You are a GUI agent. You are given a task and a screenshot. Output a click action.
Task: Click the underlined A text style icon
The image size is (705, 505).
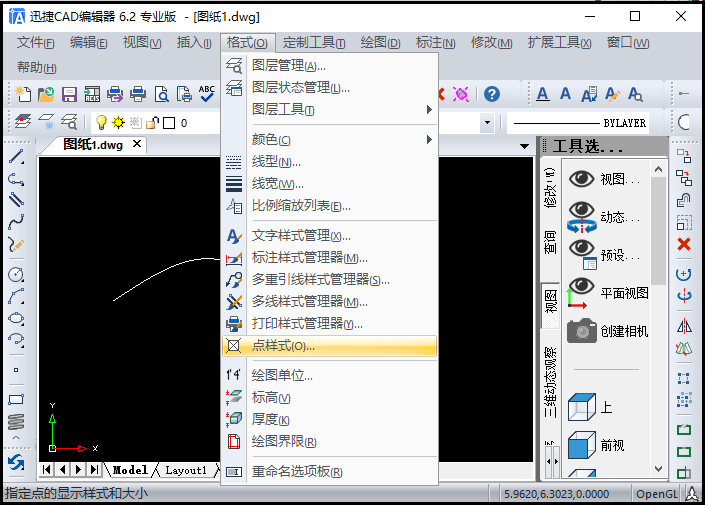pos(543,94)
